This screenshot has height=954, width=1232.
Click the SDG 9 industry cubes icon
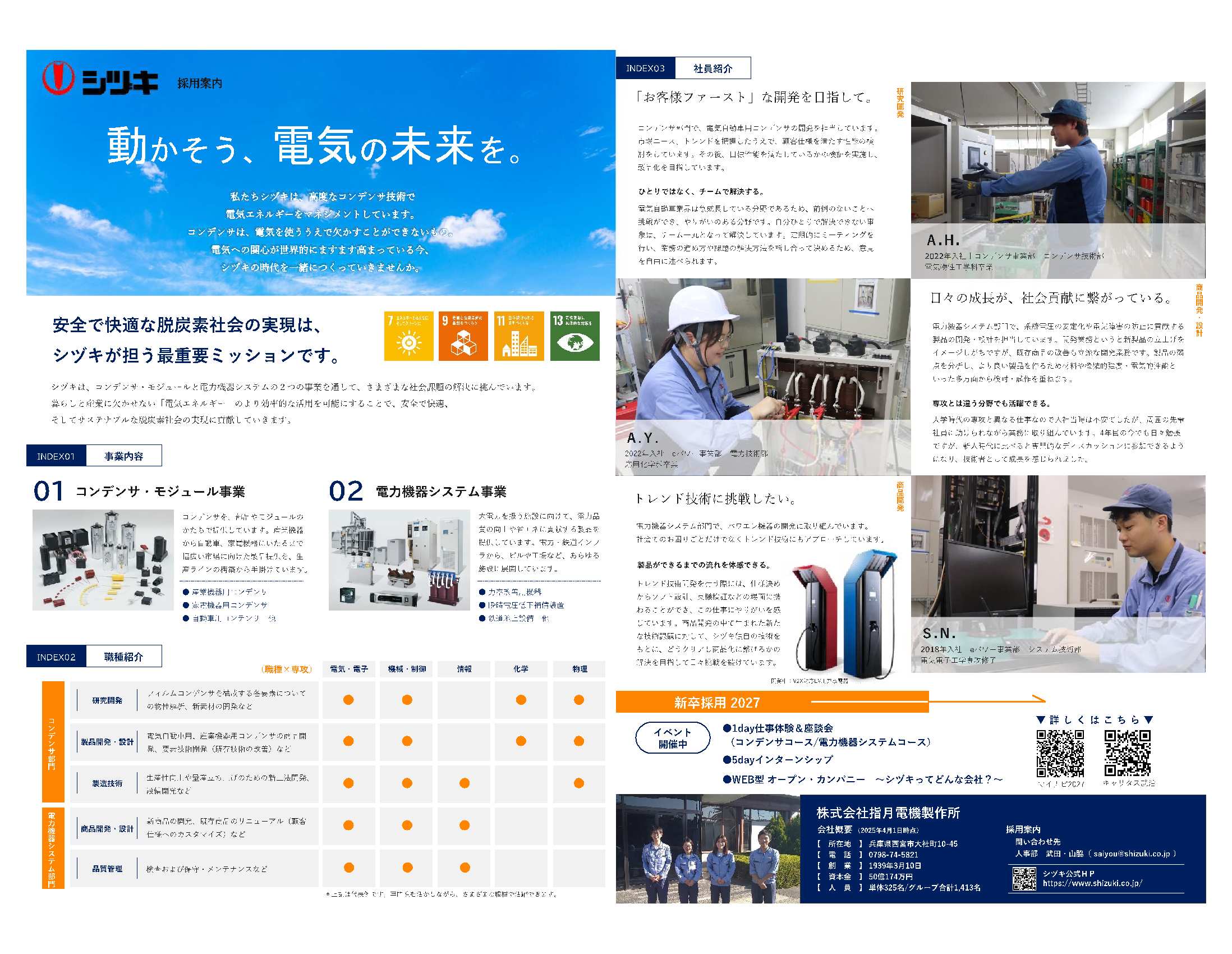[463, 336]
